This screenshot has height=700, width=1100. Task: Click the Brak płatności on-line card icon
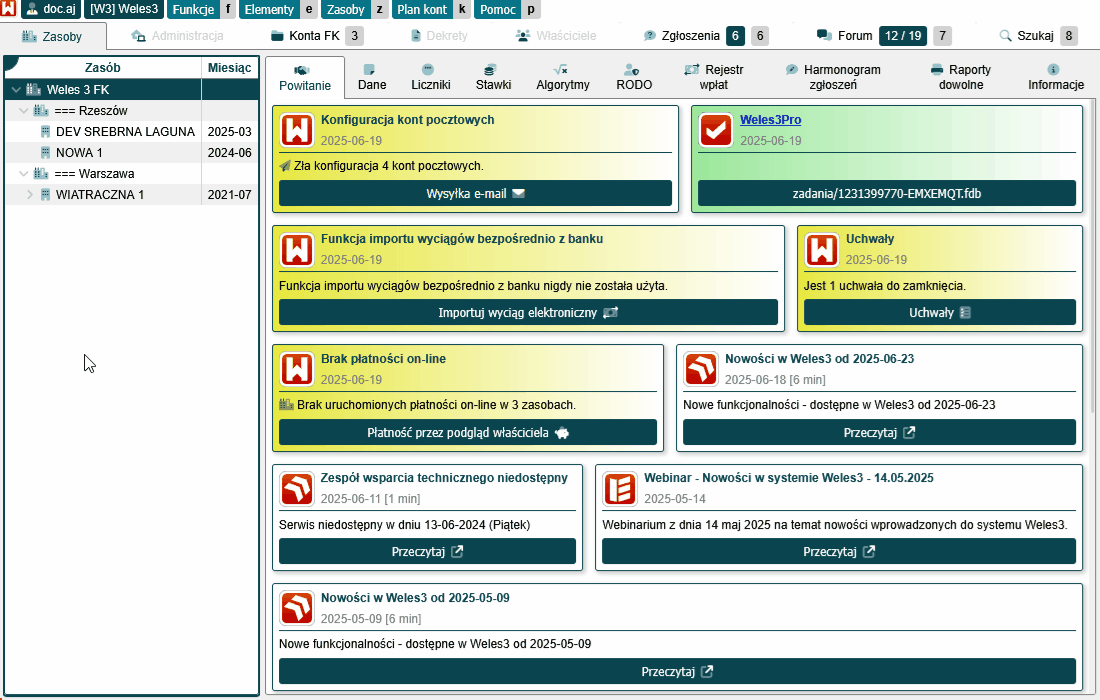tap(297, 370)
